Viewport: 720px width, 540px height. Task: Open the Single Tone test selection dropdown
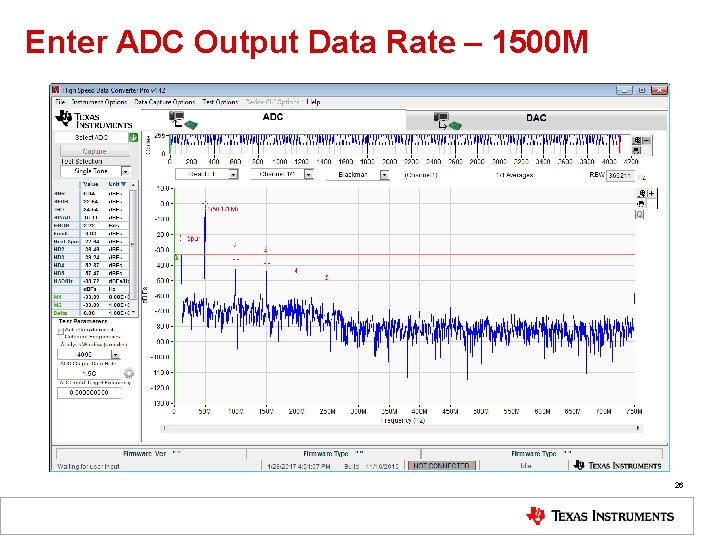point(125,171)
